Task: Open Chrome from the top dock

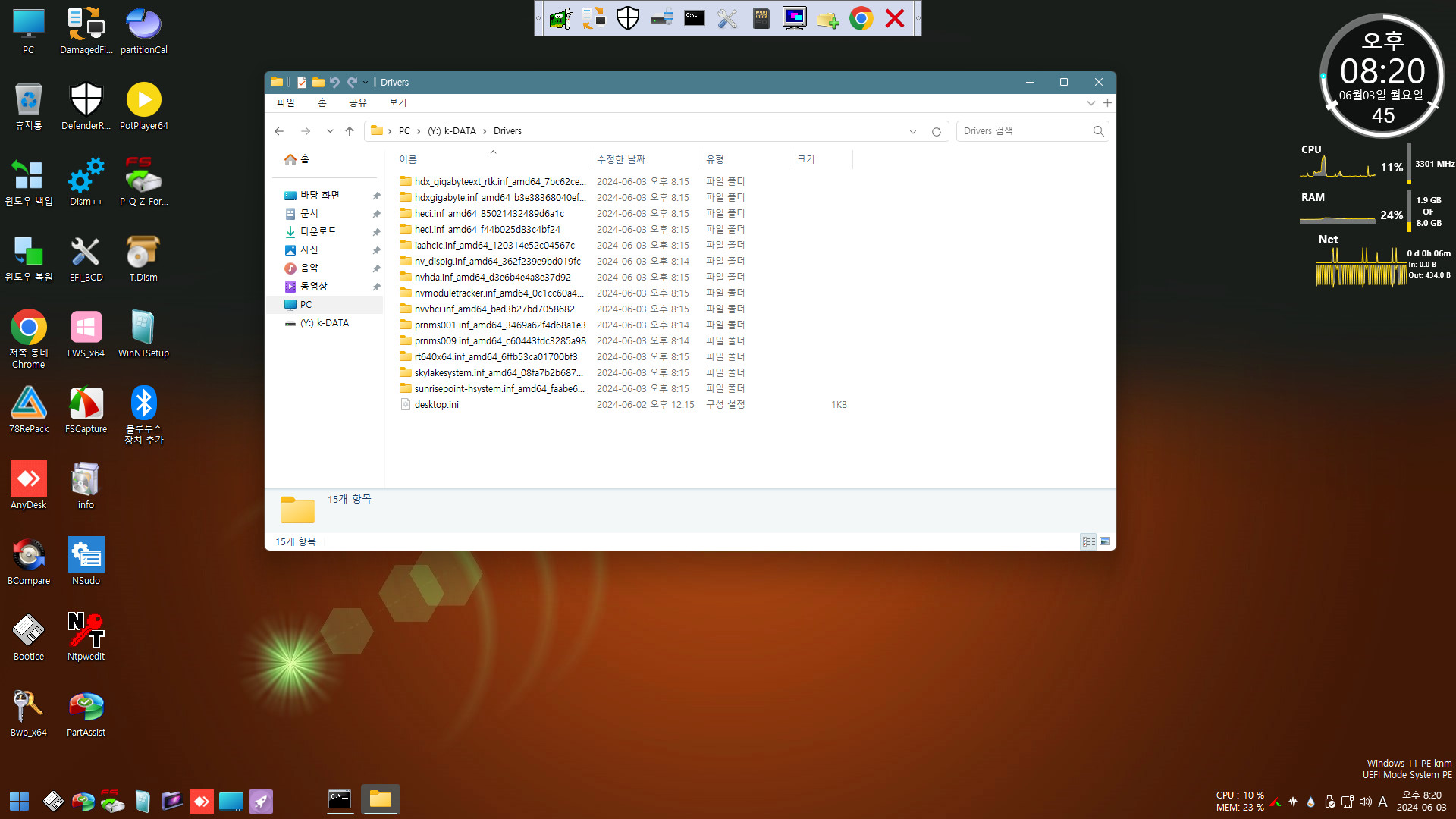Action: click(861, 18)
